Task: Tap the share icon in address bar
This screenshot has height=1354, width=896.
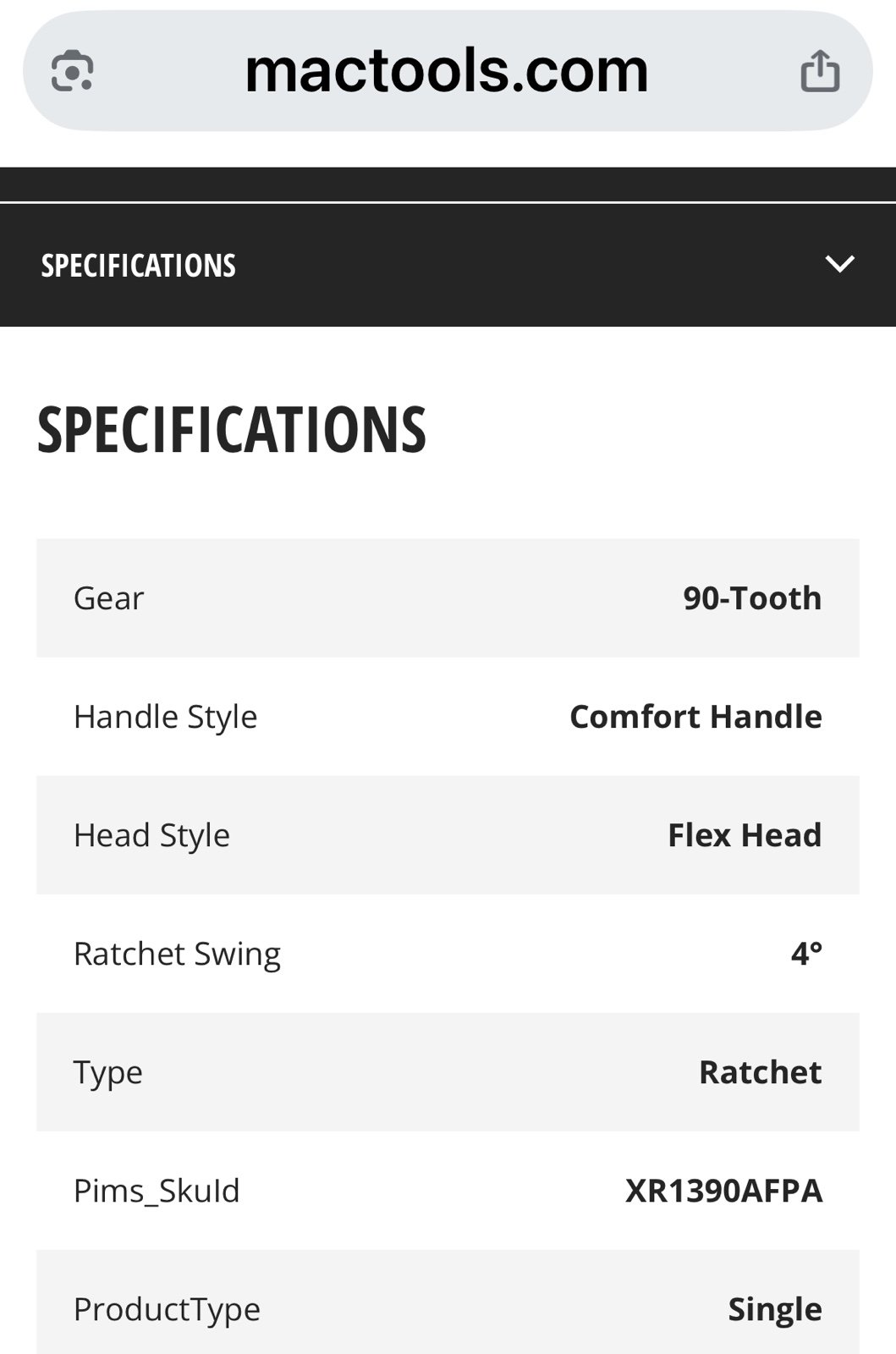Action: pos(820,71)
